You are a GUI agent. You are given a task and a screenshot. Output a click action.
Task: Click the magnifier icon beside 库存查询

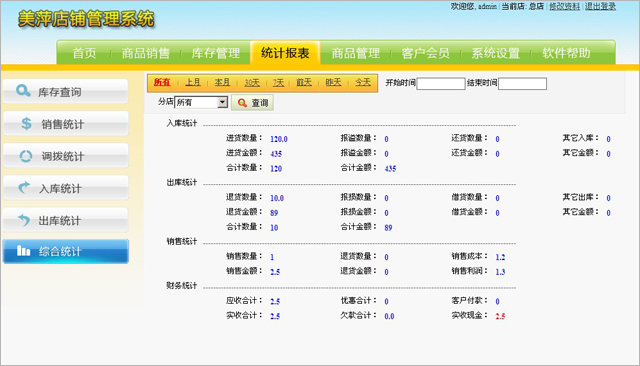(x=23, y=91)
